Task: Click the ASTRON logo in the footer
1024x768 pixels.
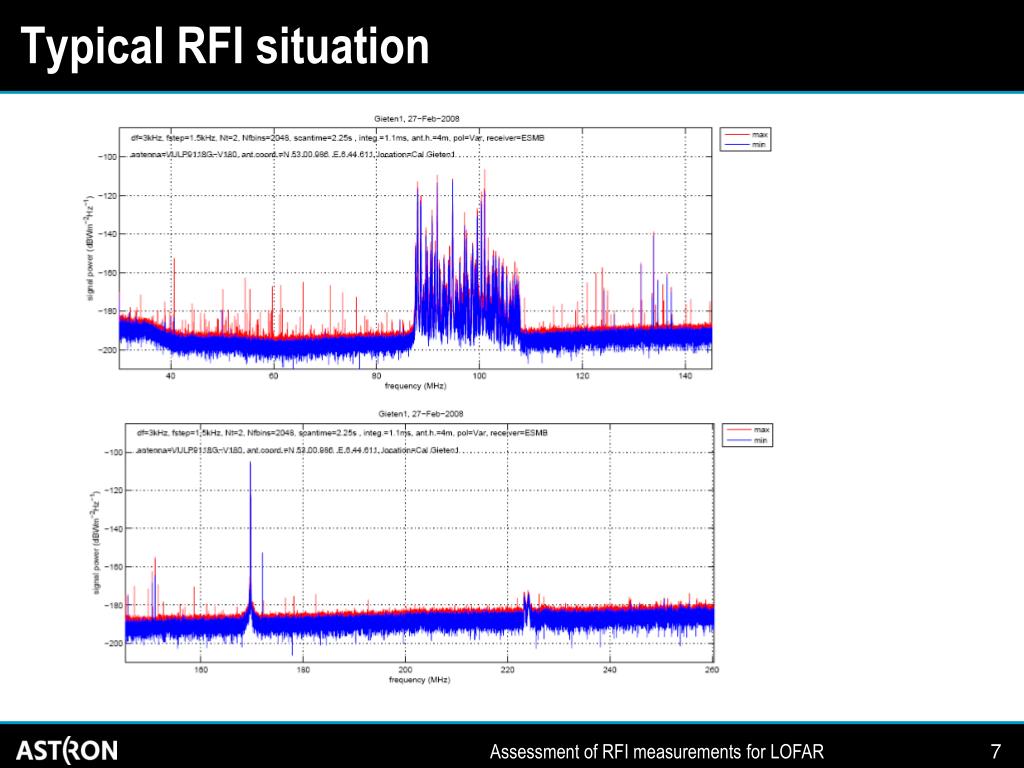Action: tap(67, 751)
